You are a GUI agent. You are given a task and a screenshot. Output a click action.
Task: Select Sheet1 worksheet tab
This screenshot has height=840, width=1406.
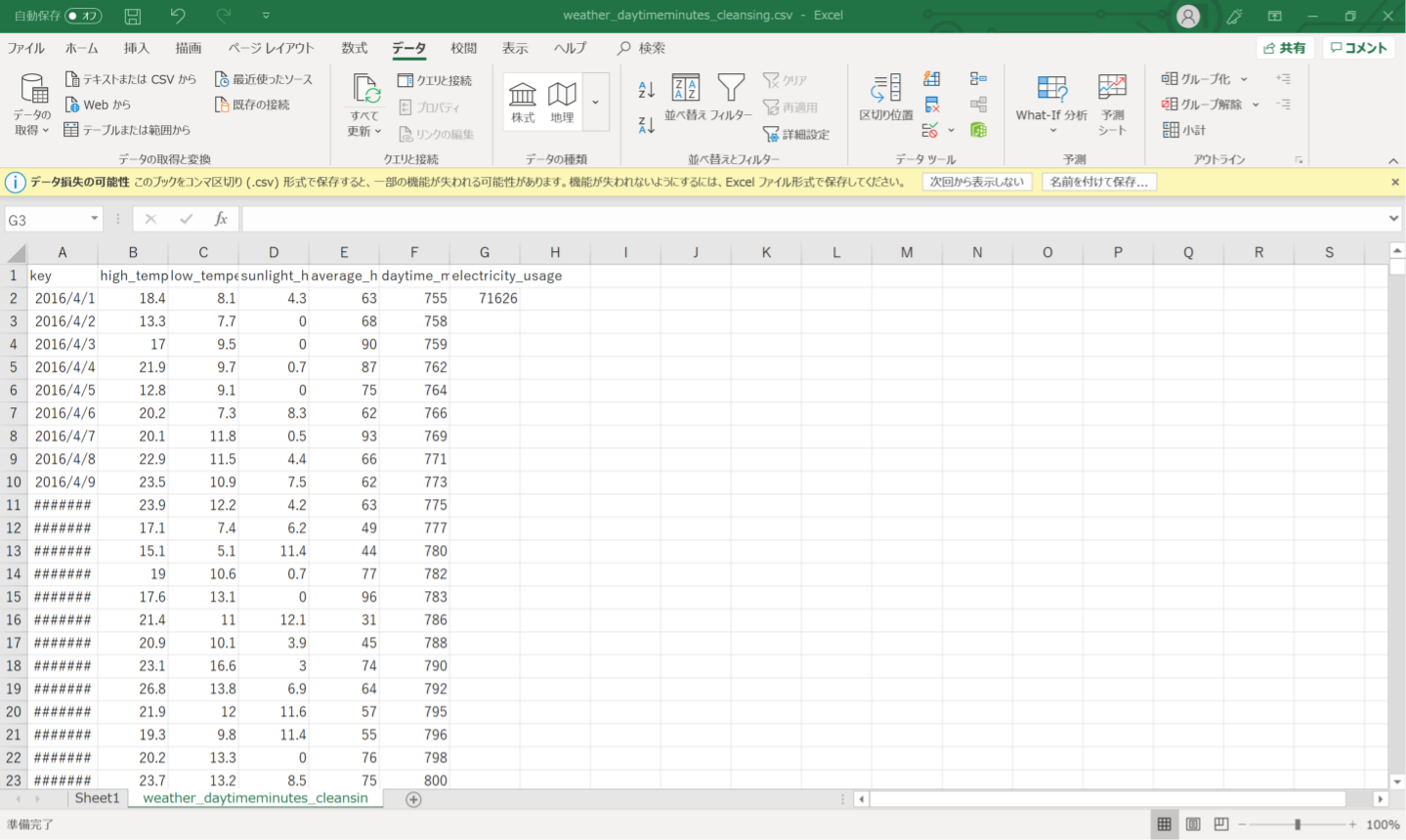click(x=97, y=798)
